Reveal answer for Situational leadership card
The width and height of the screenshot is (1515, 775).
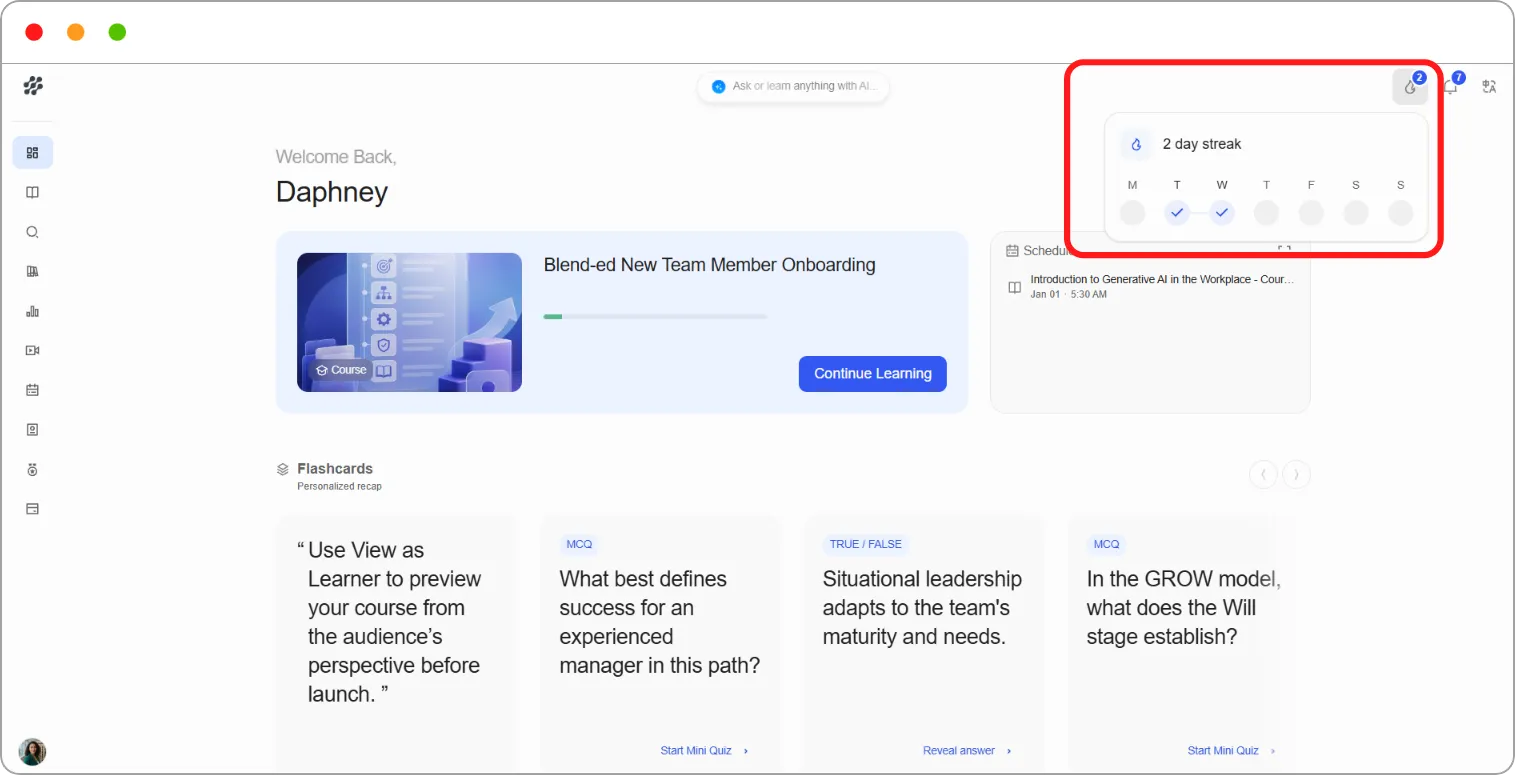tap(967, 750)
